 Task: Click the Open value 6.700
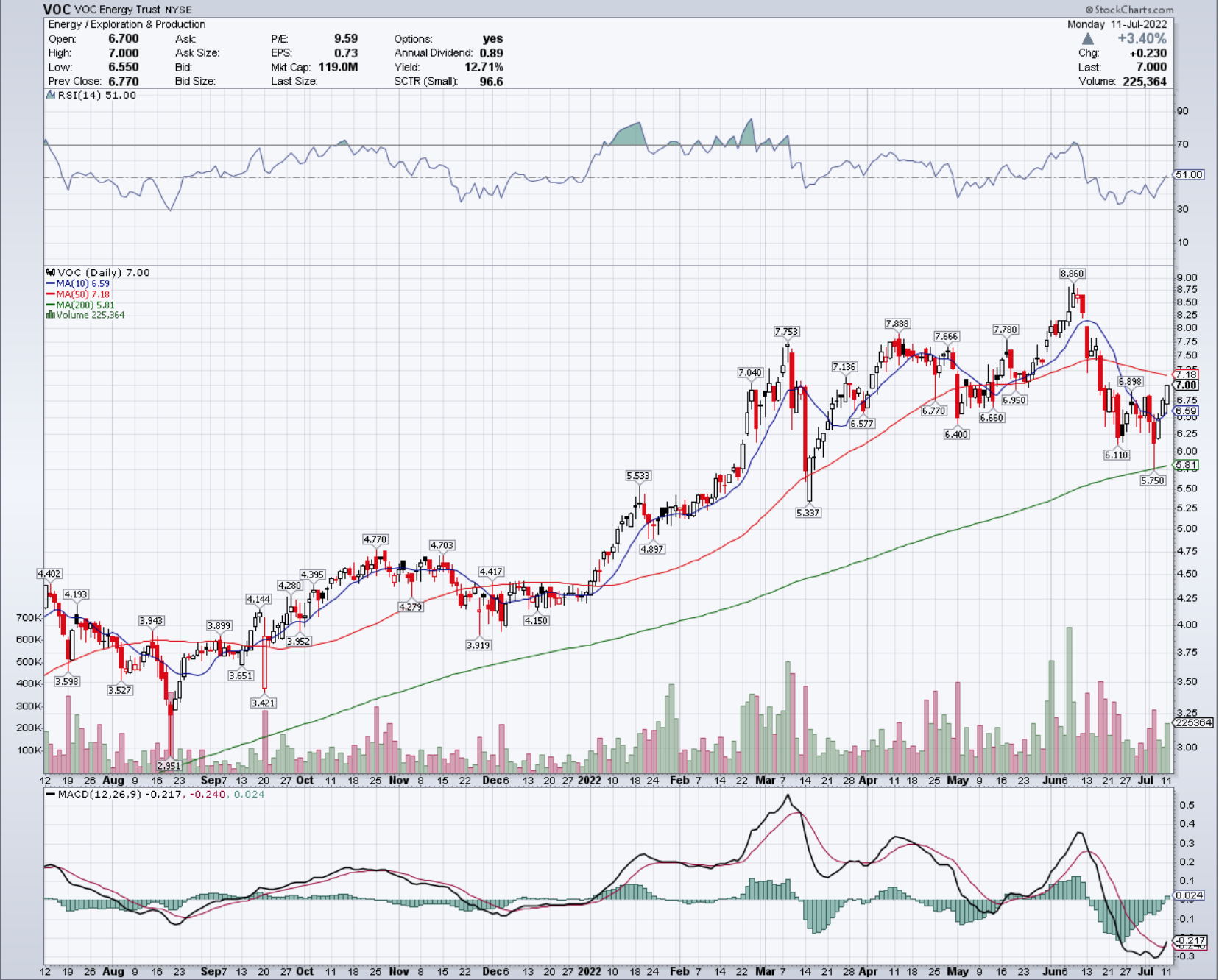[123, 38]
